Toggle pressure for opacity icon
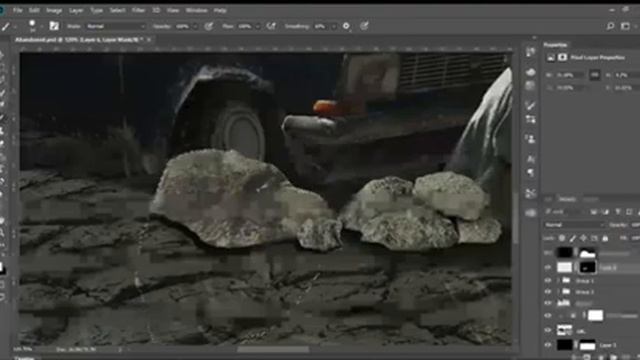The width and height of the screenshot is (640, 360). (209, 26)
